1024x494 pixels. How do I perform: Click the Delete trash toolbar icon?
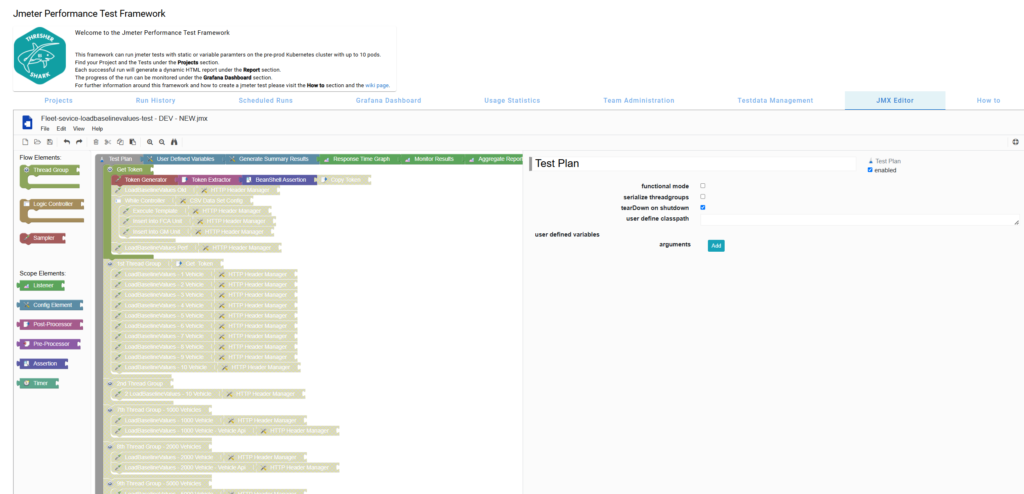(x=96, y=142)
